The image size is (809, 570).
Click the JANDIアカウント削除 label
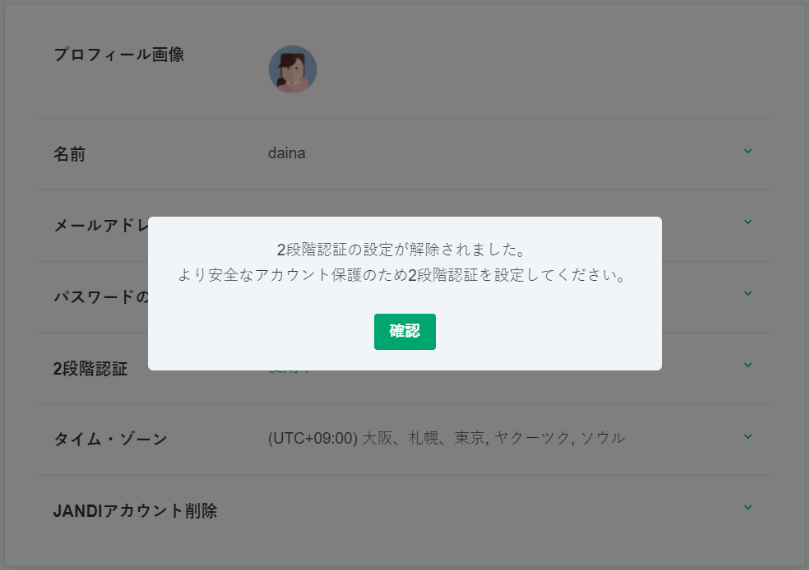(135, 511)
